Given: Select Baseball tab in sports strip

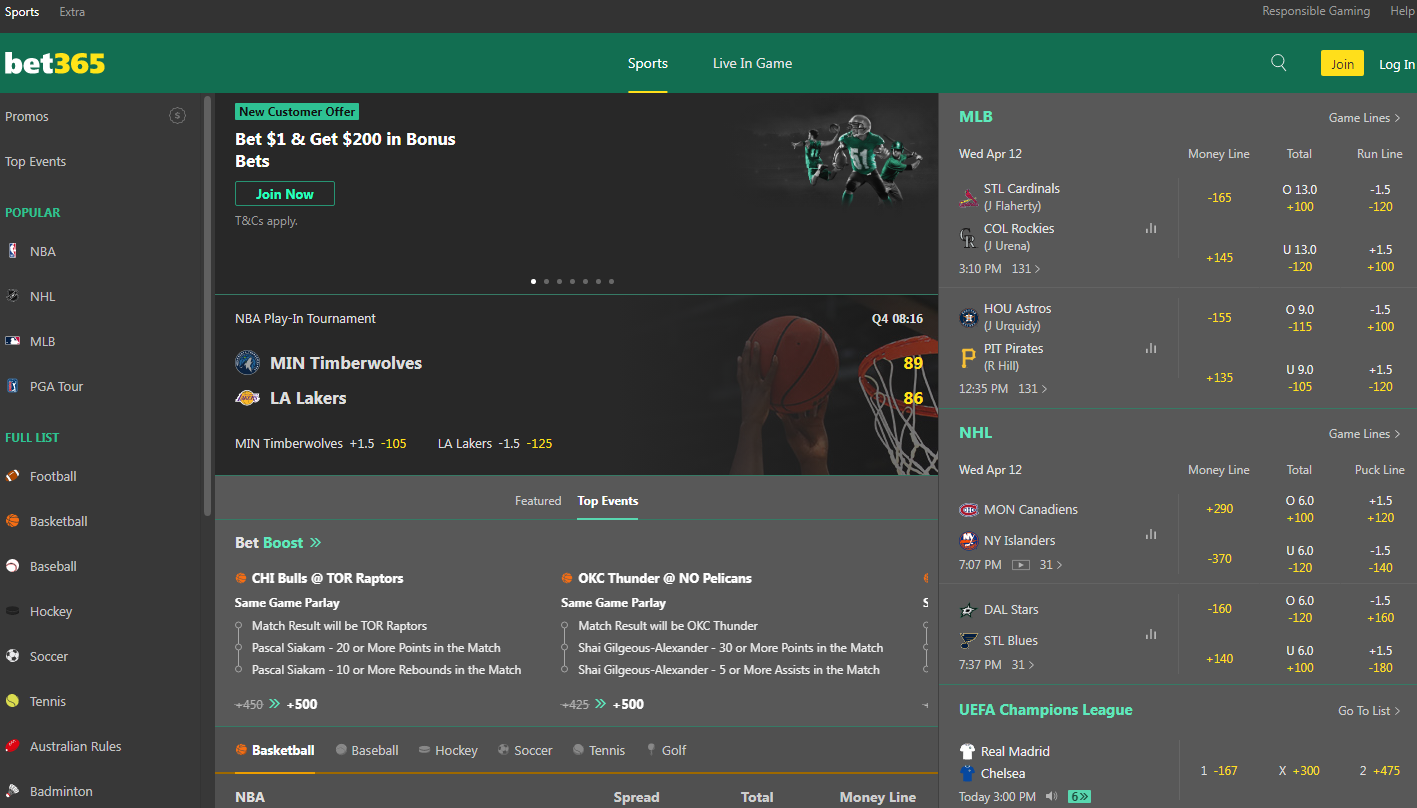Looking at the screenshot, I should (367, 750).
